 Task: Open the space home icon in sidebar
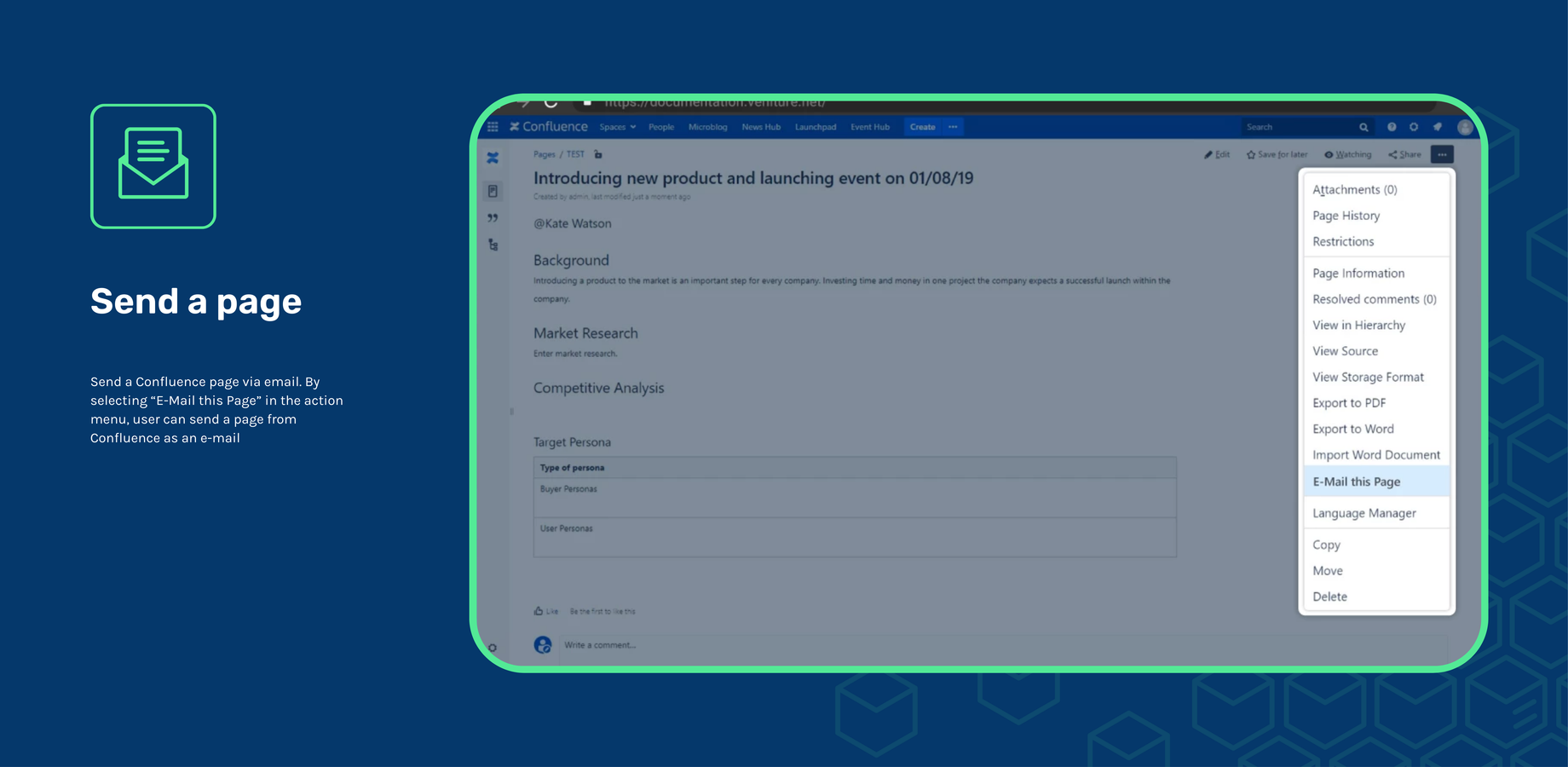(x=493, y=158)
